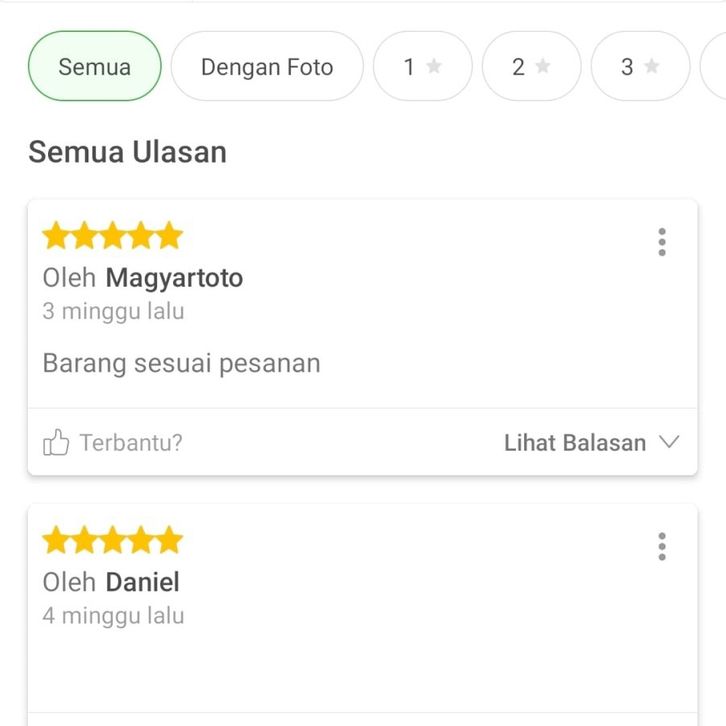Click the five-star rating on Daniel's review
Image resolution: width=726 pixels, height=726 pixels.
pyautogui.click(x=112, y=541)
